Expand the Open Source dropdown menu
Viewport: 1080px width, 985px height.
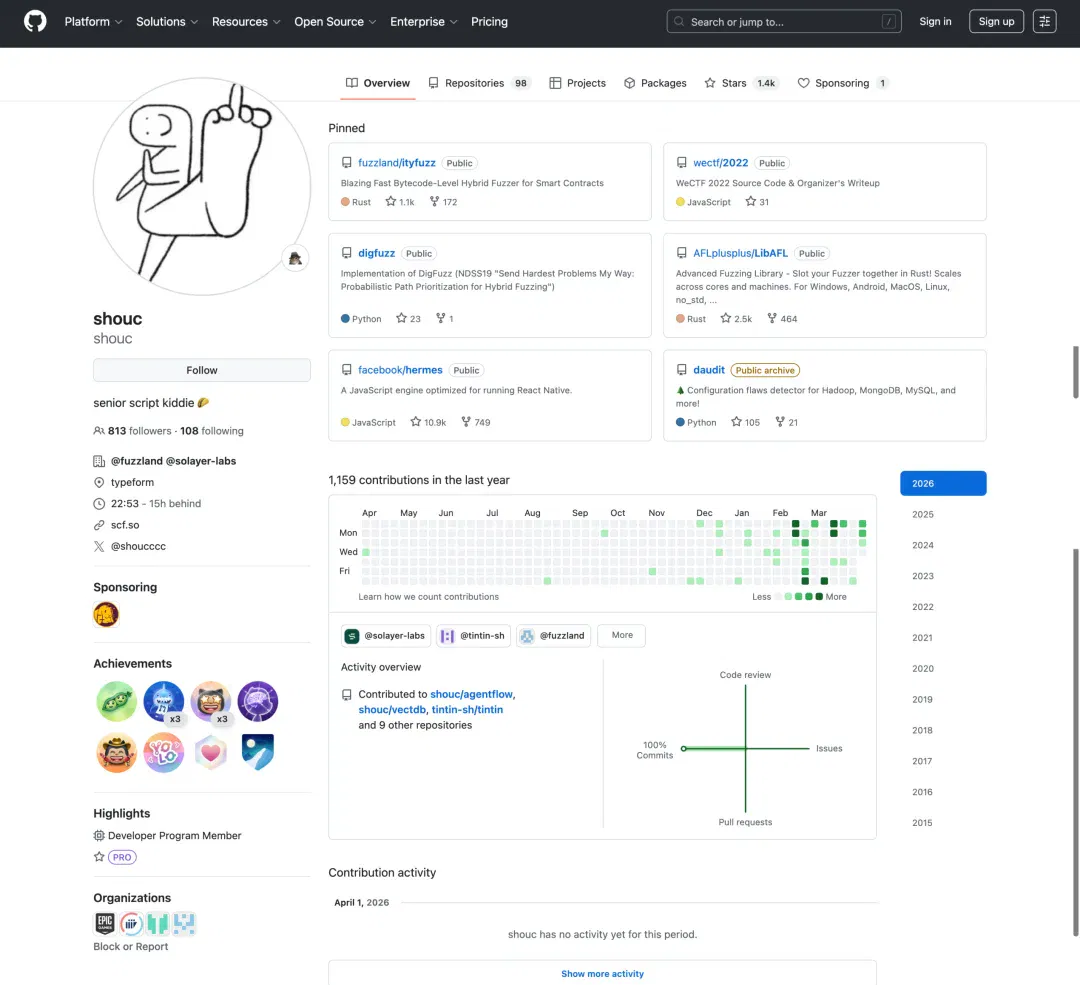[x=335, y=22]
